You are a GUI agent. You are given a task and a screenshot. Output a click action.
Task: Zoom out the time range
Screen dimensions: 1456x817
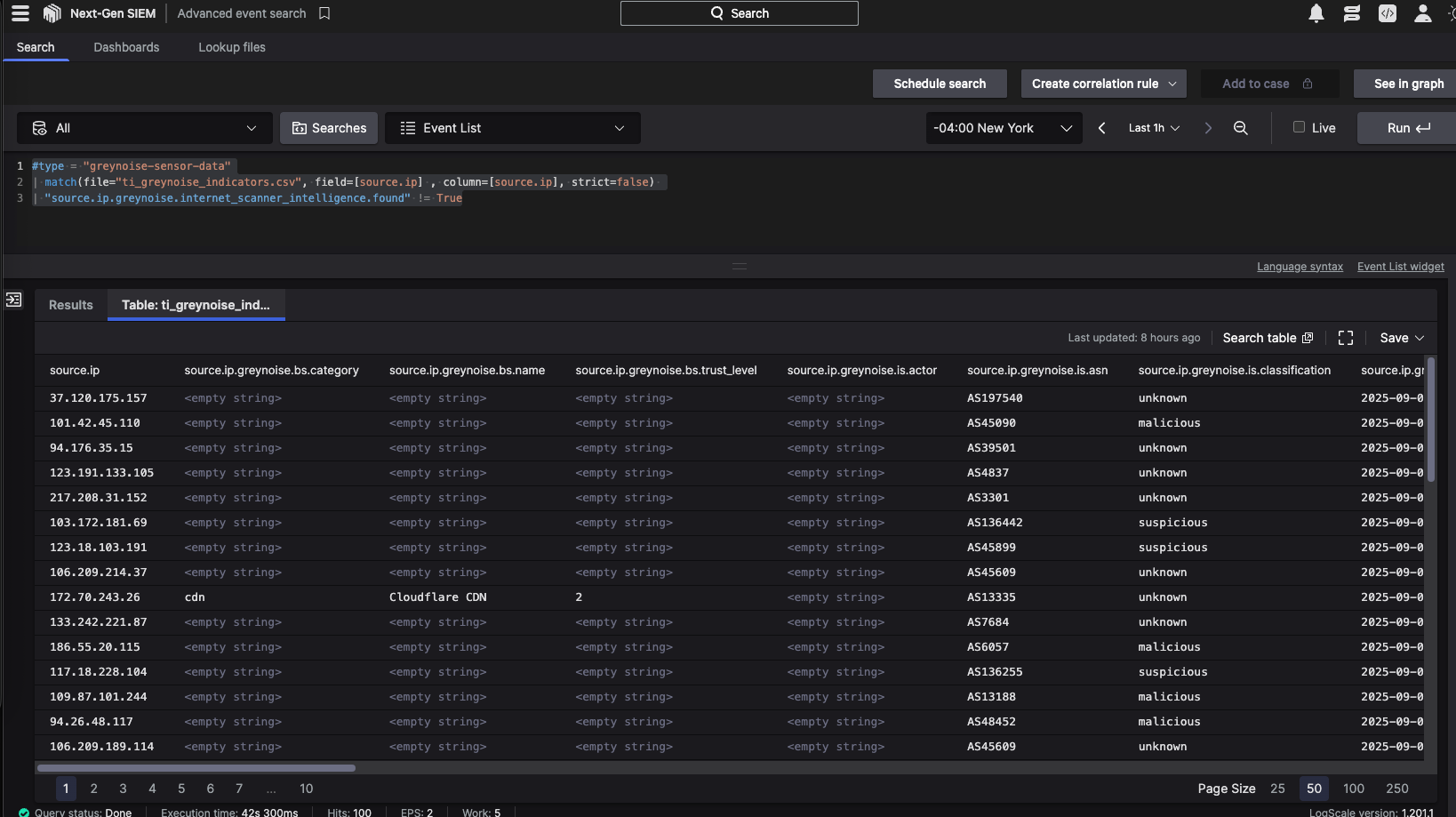(1241, 128)
